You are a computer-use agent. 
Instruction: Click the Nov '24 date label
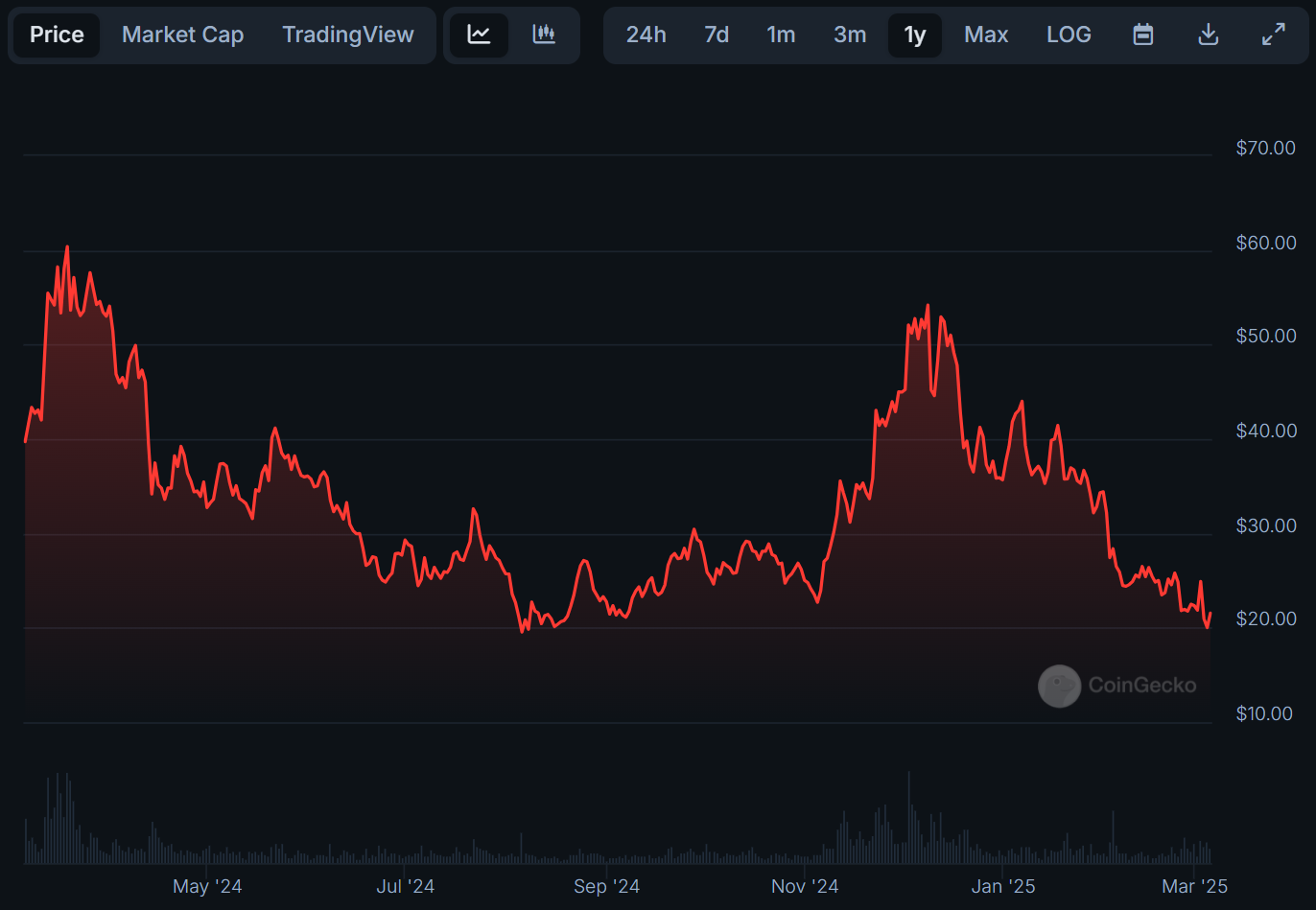pos(805,886)
